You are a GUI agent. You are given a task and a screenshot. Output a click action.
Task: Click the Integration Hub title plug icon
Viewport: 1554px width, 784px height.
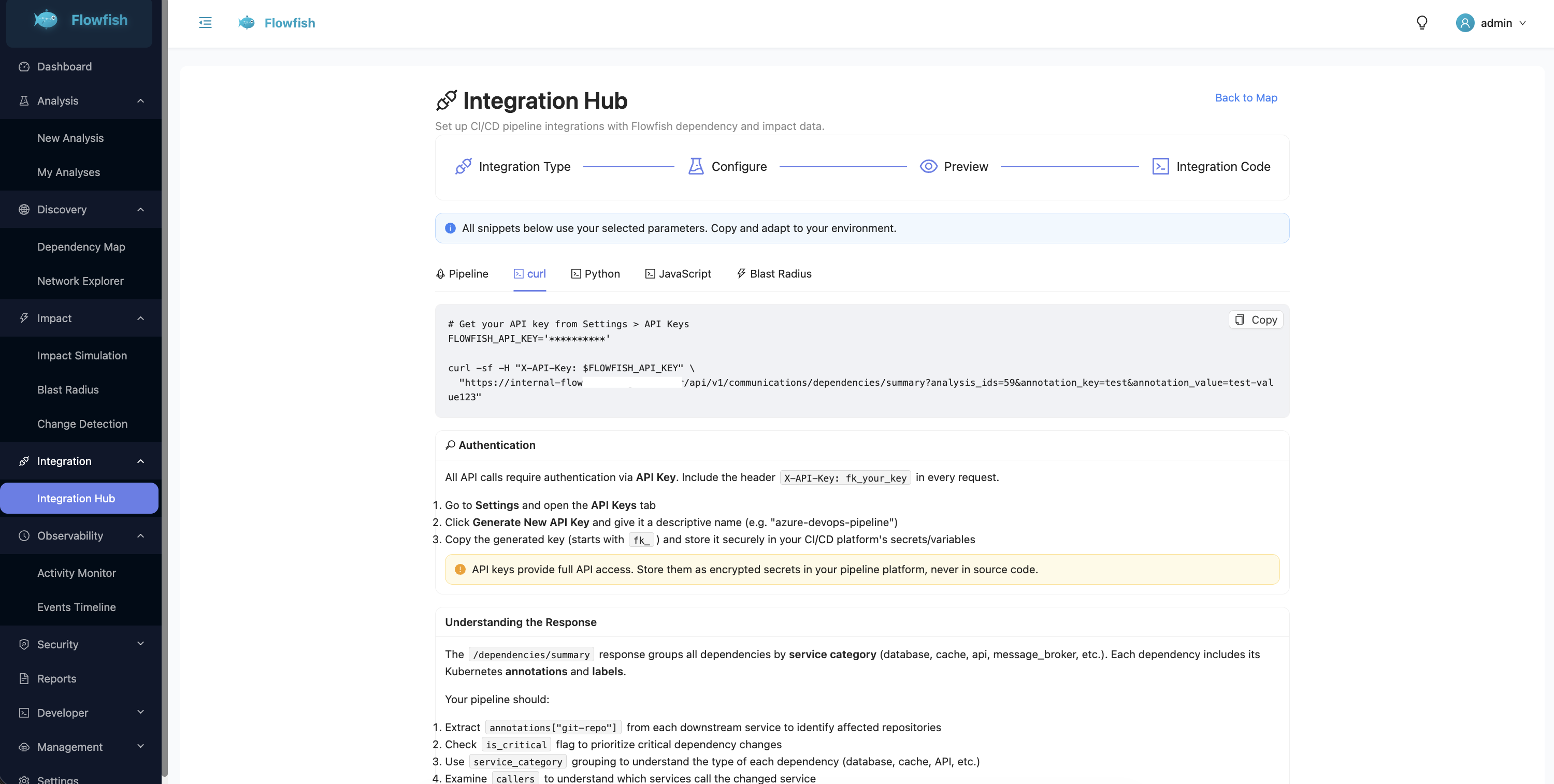(447, 100)
